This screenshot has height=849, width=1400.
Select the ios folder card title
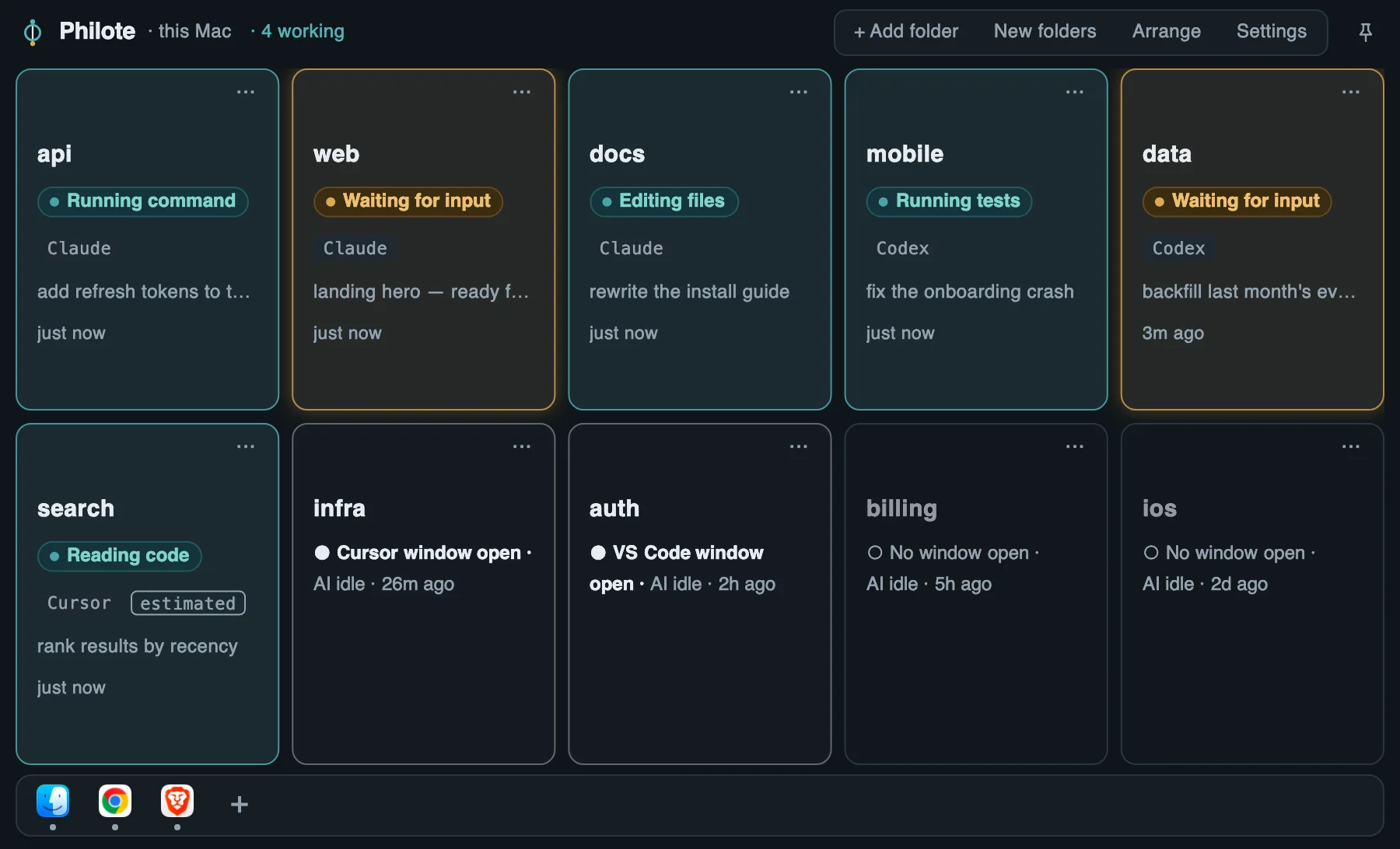tap(1159, 508)
